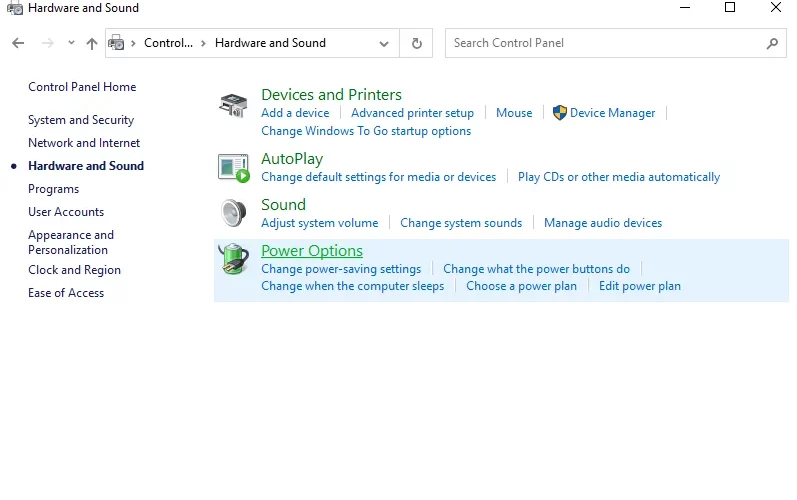Click the search magnifier icon

772,43
